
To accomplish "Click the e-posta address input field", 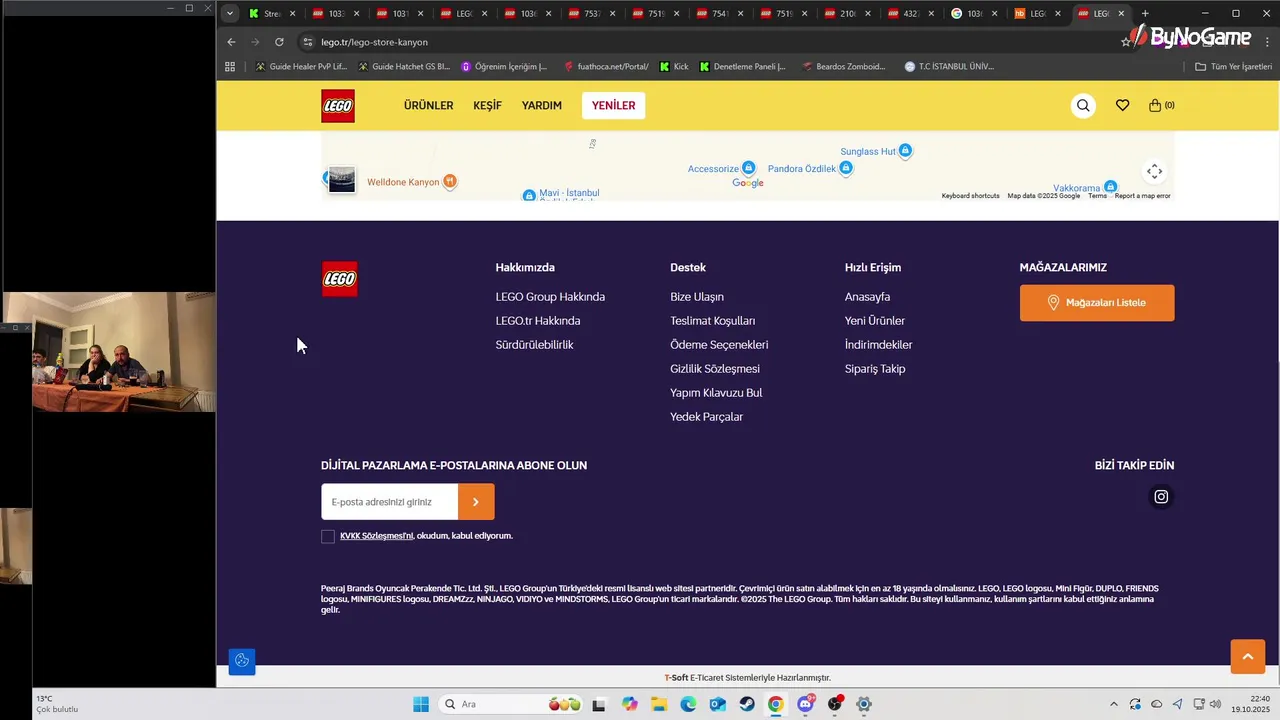I will pos(389,502).
